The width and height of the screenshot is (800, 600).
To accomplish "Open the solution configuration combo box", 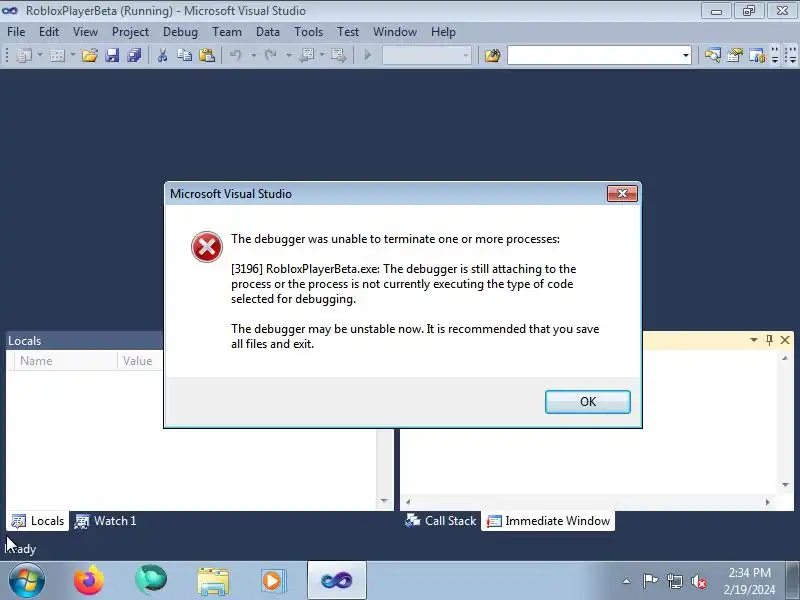I will point(427,55).
